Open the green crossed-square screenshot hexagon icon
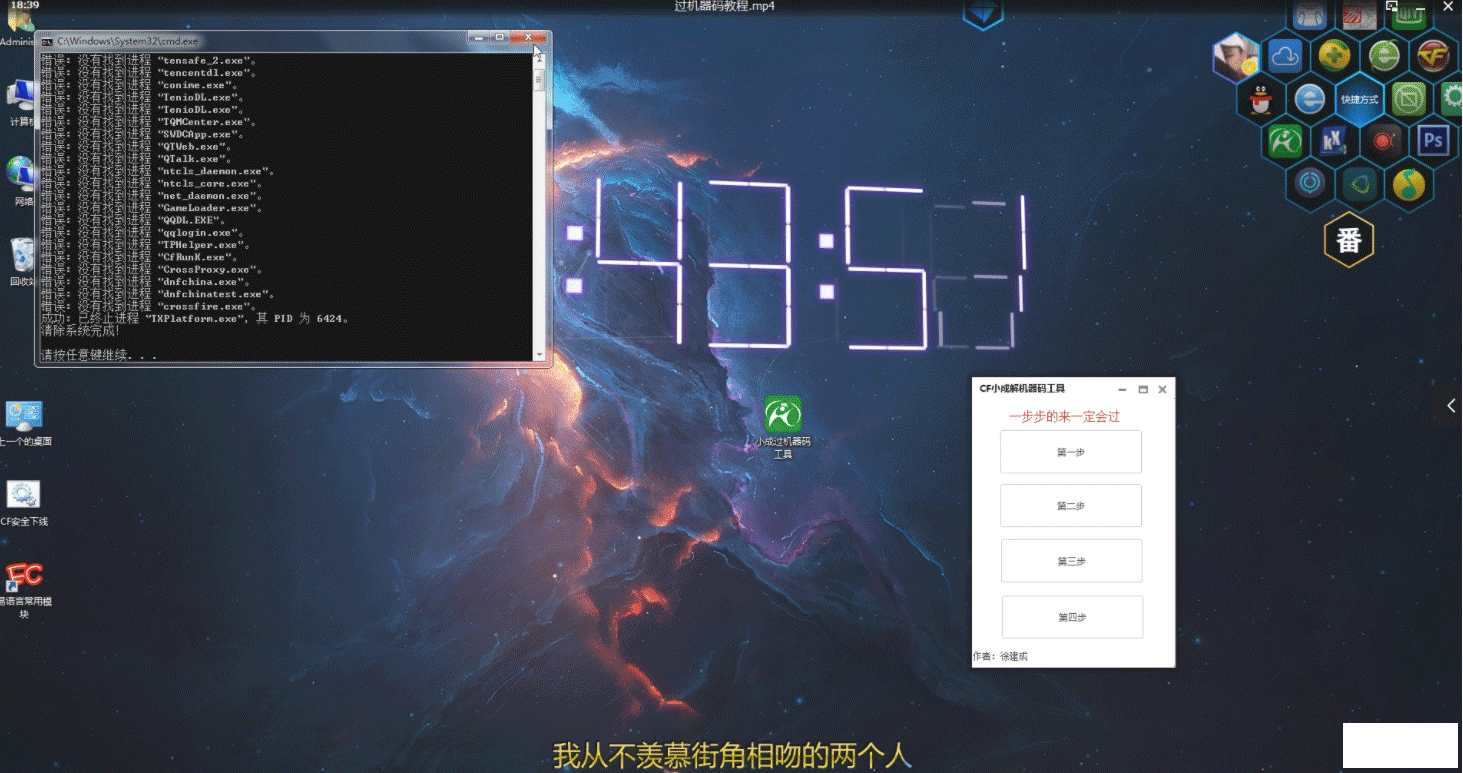The height and width of the screenshot is (773, 1463). [1408, 98]
